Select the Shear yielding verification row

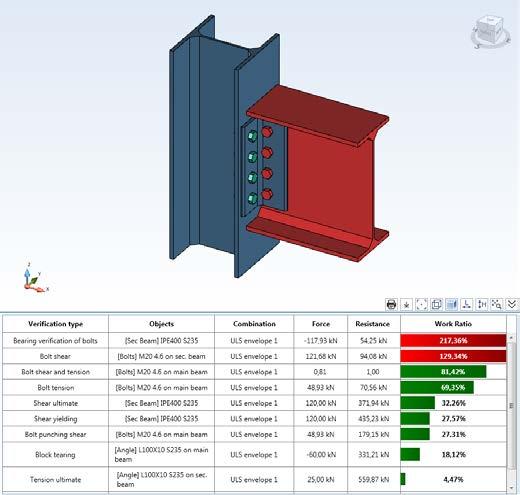point(254,419)
